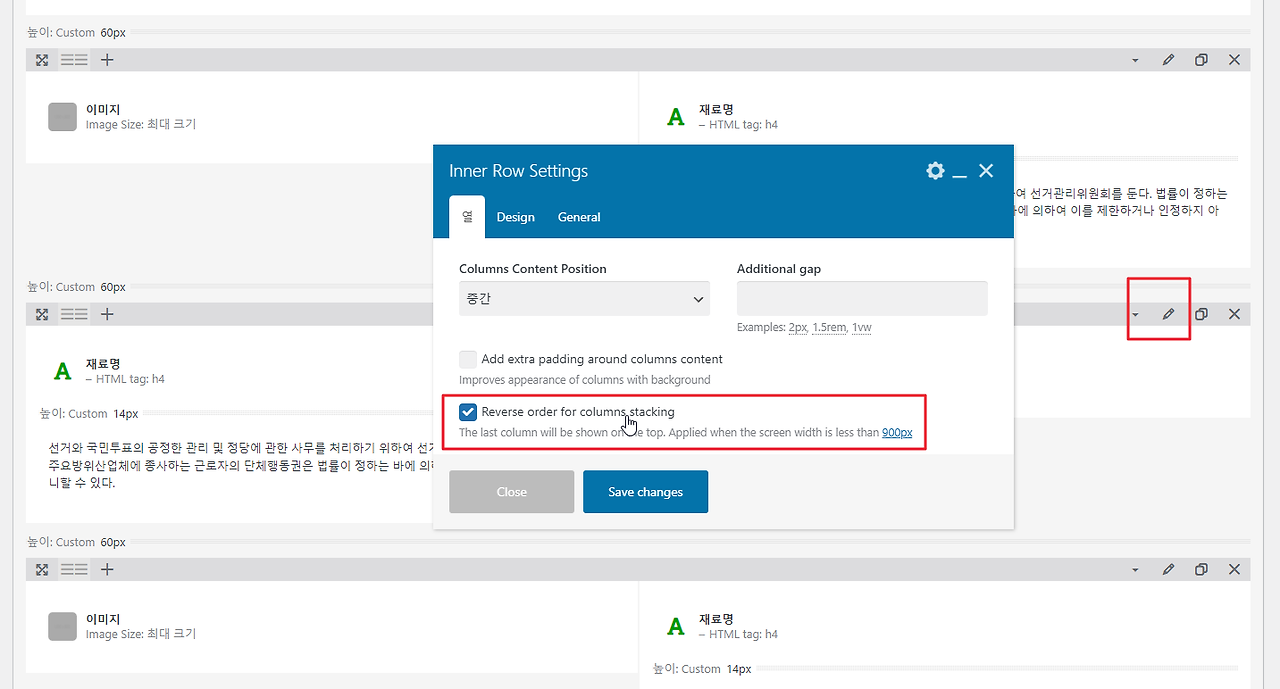
Task: Change column layout of topmost inner row
Action: pyautogui.click(x=74, y=60)
